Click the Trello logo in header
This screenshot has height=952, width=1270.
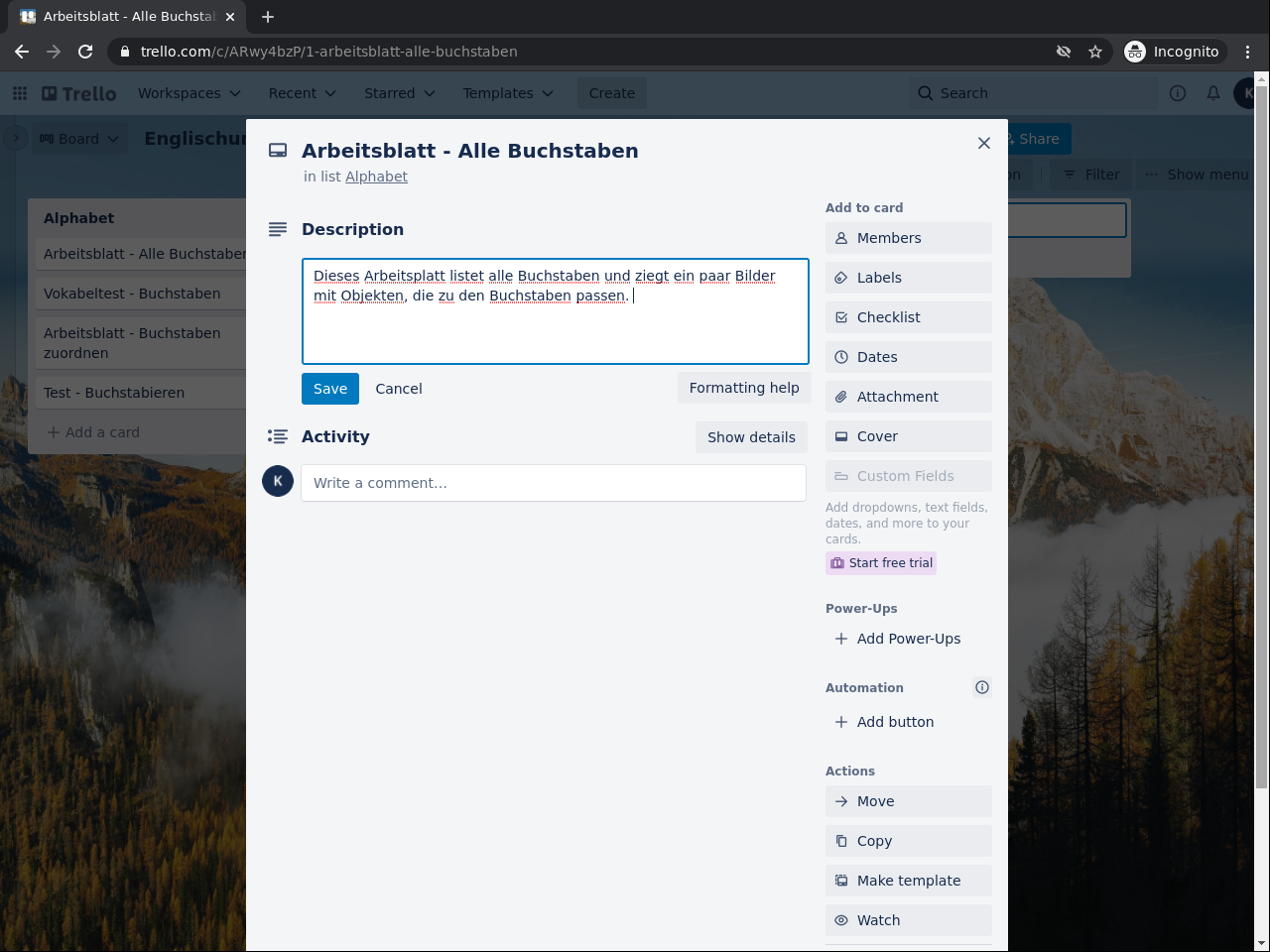(x=79, y=93)
